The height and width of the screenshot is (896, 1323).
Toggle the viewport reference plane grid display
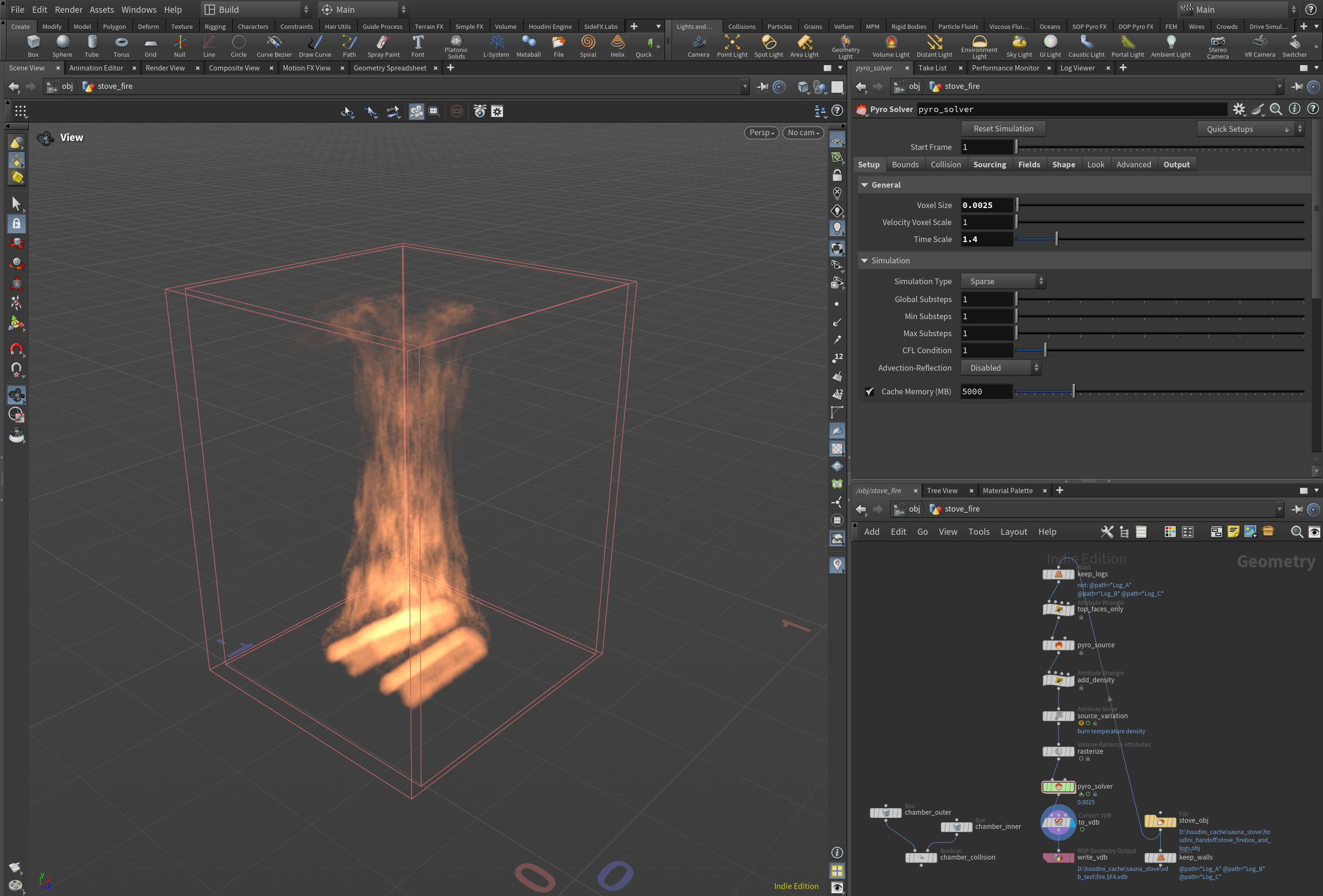point(837,140)
